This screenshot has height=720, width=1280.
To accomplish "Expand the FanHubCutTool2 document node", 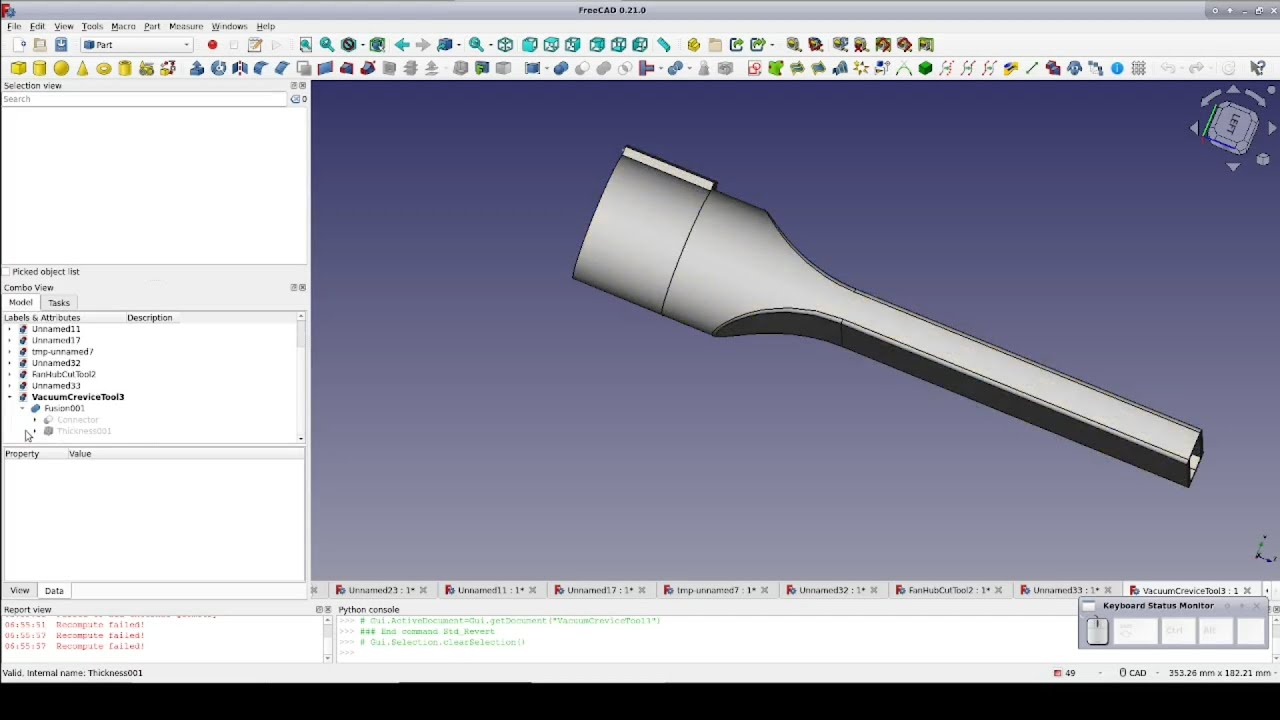I will point(10,374).
